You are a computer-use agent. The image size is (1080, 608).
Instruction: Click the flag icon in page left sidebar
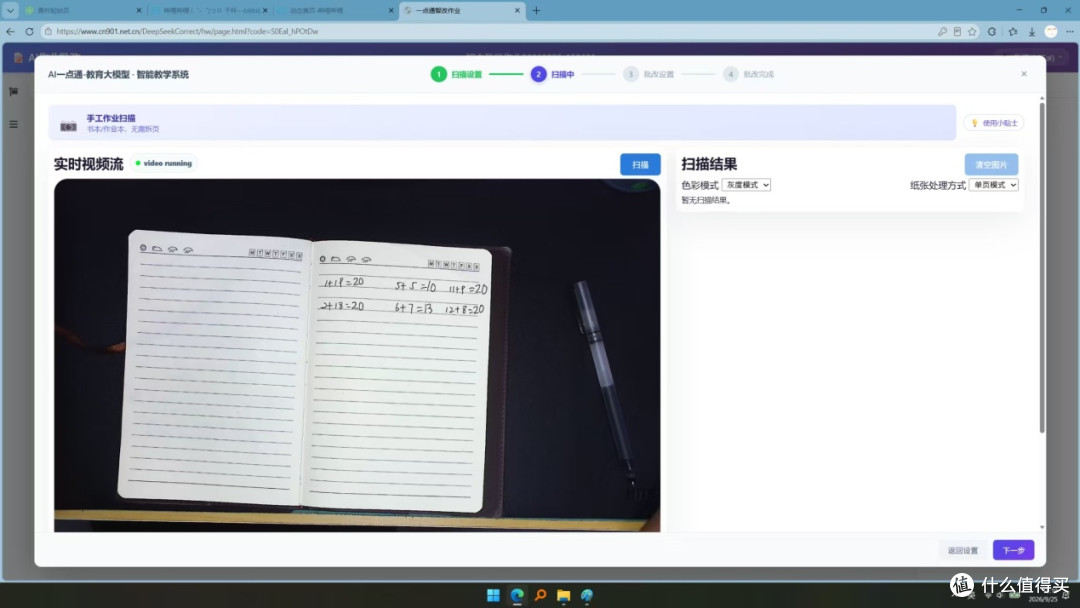click(14, 92)
